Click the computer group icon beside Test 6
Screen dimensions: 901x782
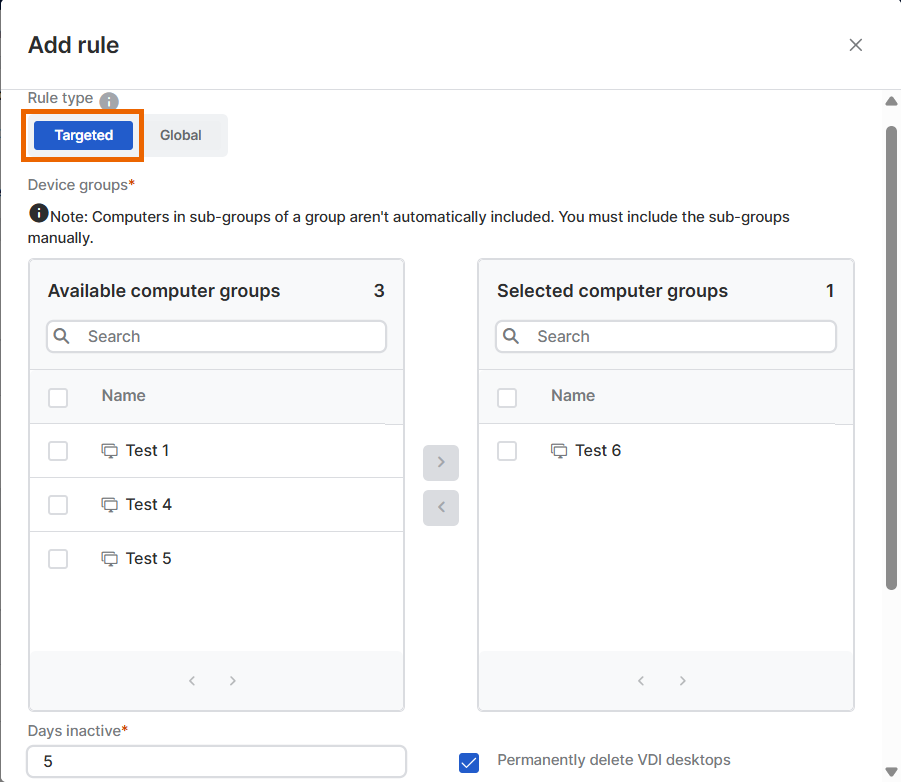click(x=558, y=450)
